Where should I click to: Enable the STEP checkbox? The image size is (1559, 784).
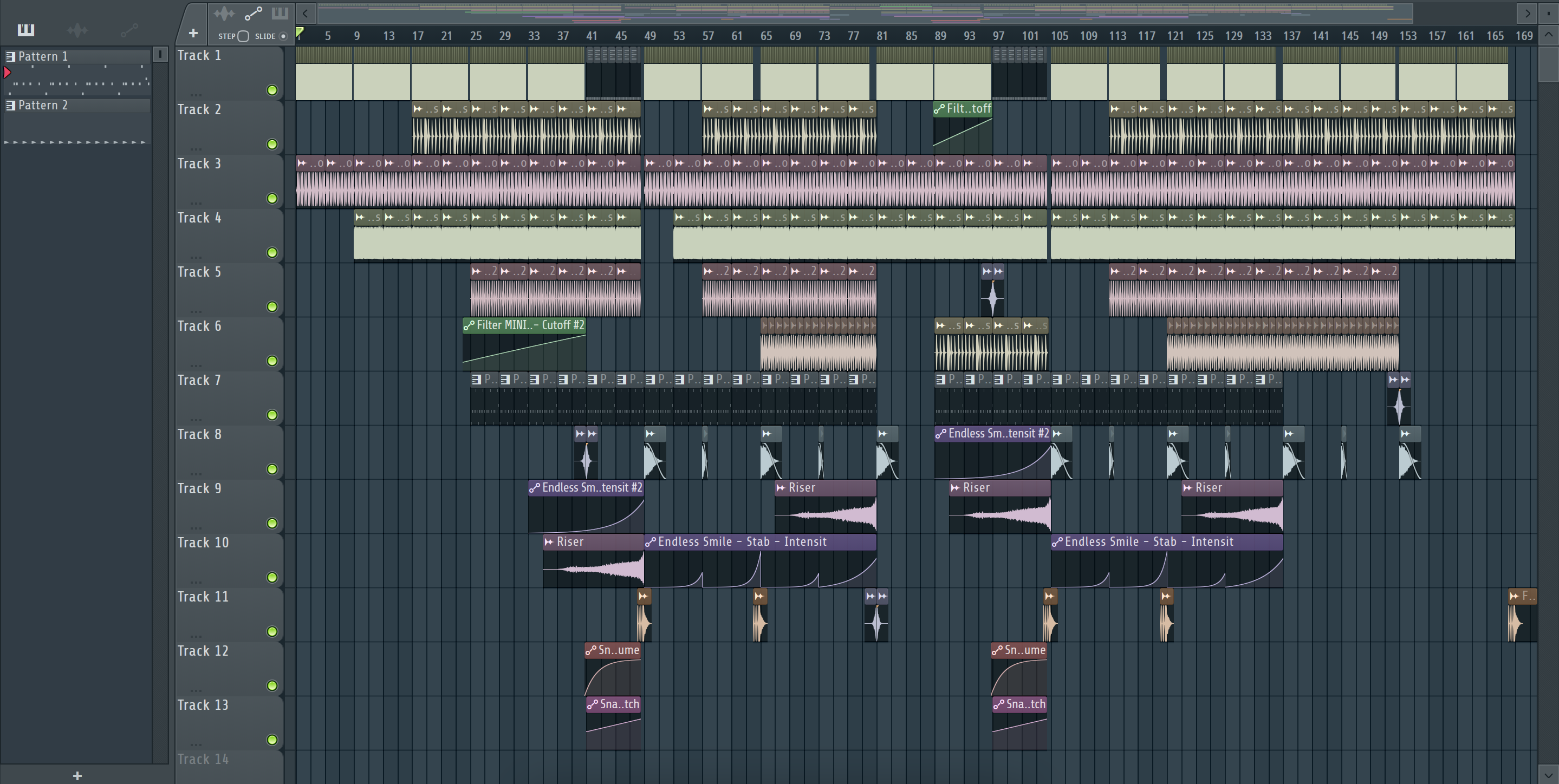coord(243,36)
